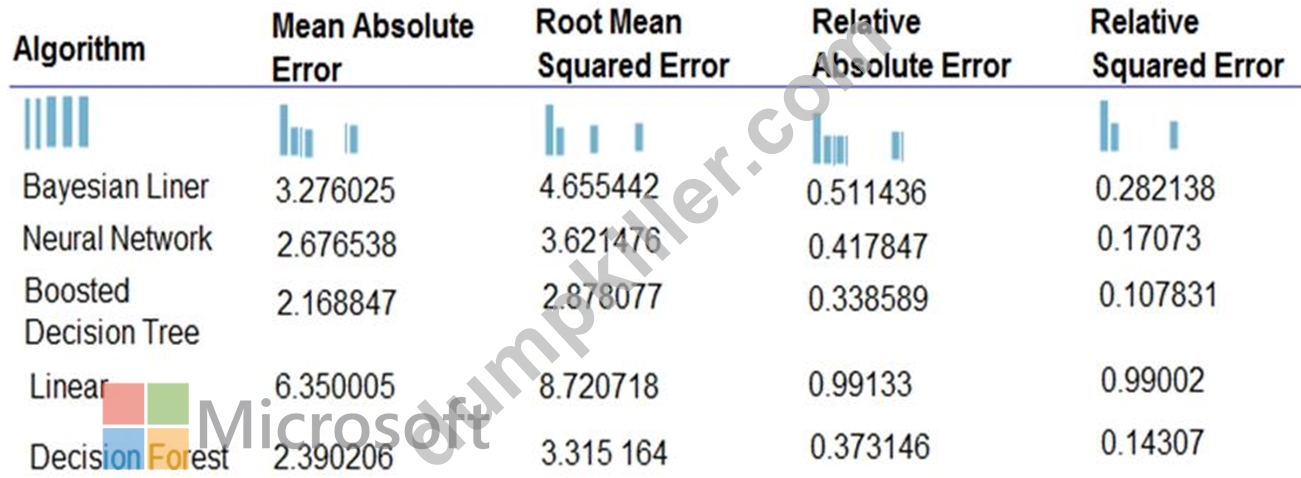
Task: Select the Relative Absolute Error header
Action: coord(911,44)
